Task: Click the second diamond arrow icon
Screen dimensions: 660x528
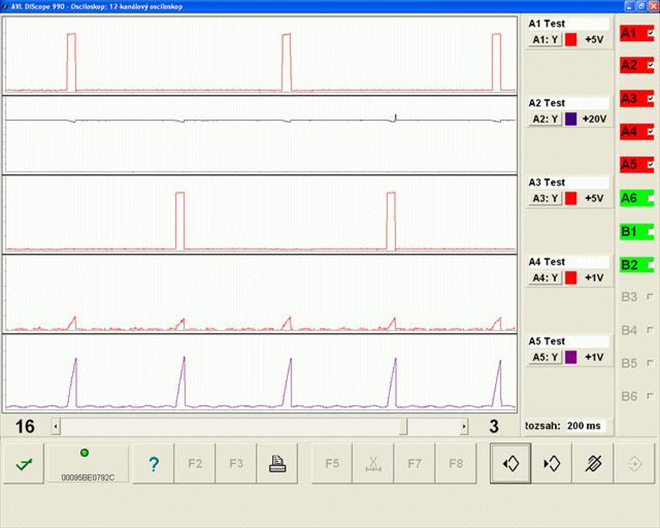Action: [551, 464]
